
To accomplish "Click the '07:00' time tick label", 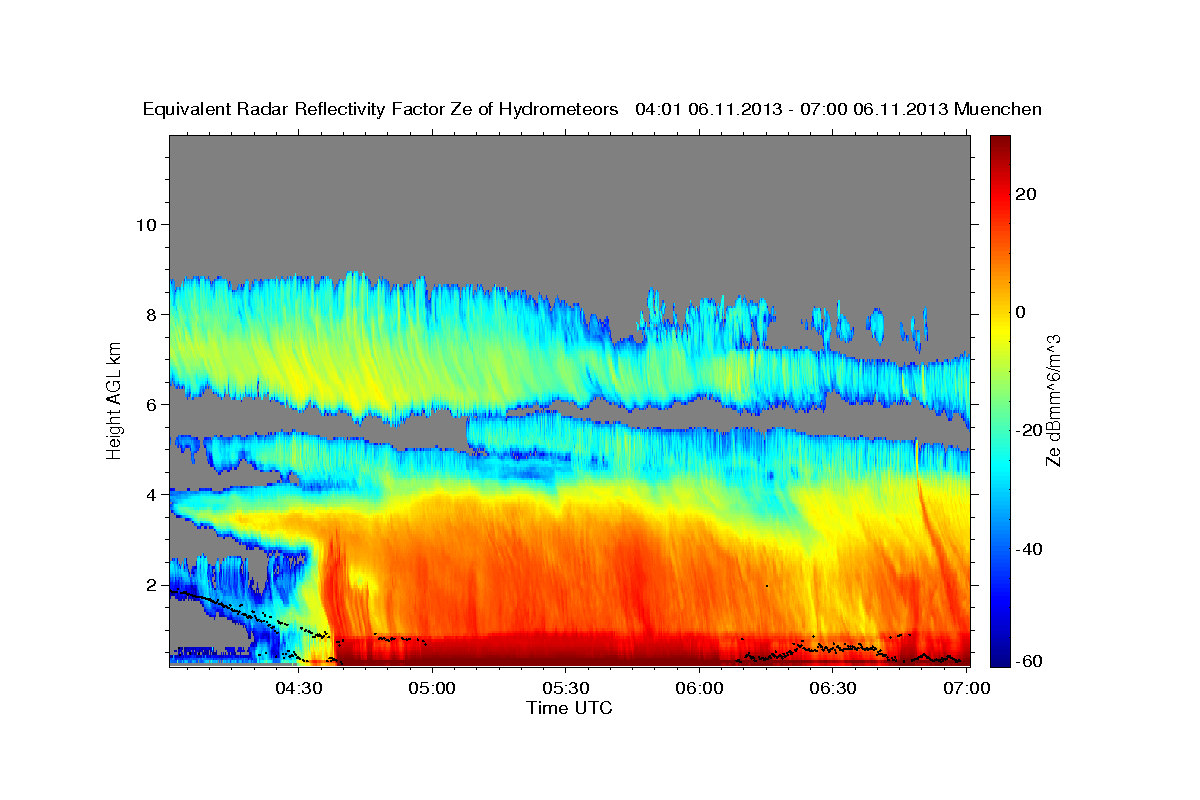I will tap(967, 688).
